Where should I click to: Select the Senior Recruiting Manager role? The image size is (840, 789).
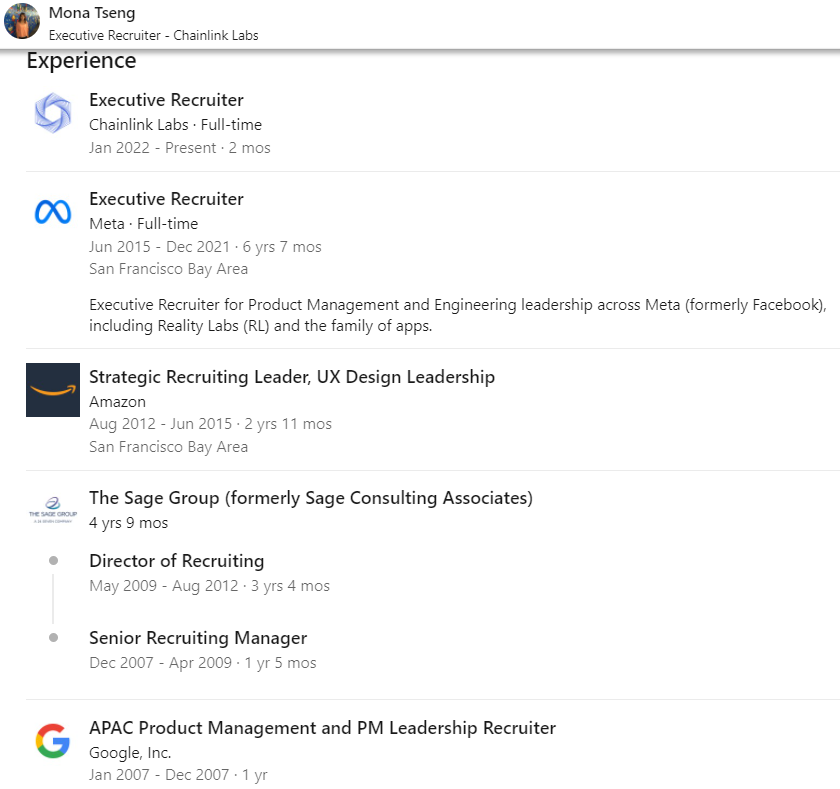(x=198, y=638)
